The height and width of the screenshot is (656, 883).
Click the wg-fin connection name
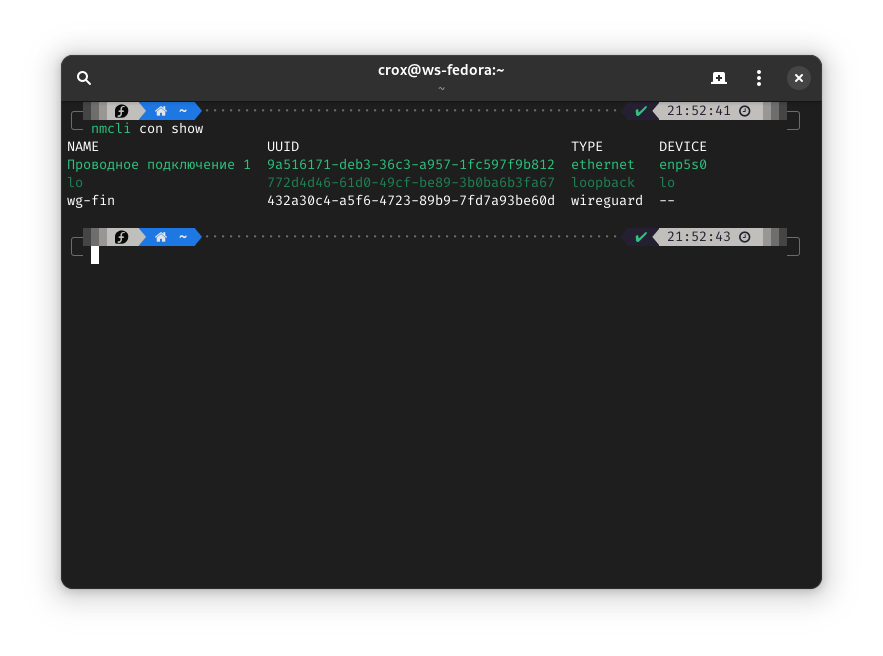point(91,201)
